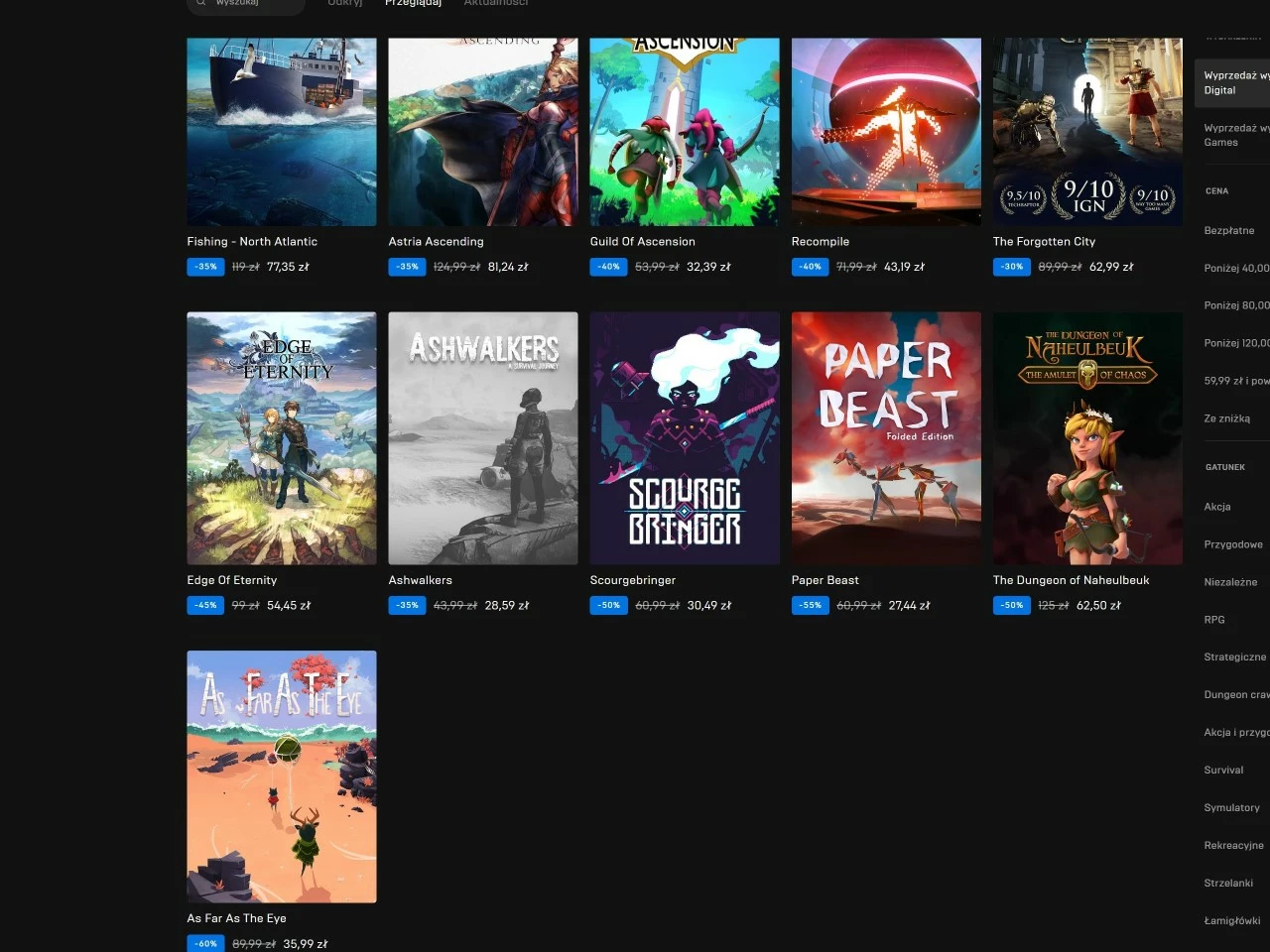Screen dimensions: 1270x952
Task: Click the Guild Of Ascension title
Action: click(642, 242)
